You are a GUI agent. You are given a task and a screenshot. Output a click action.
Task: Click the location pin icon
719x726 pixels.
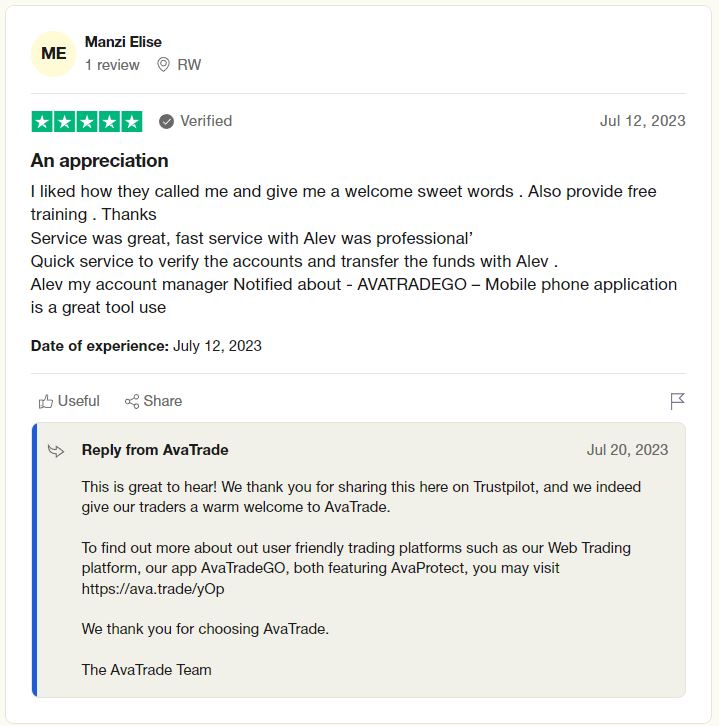point(163,65)
